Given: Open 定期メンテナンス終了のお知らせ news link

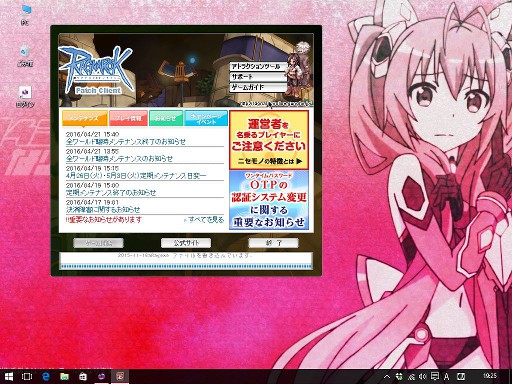Looking at the screenshot, I should tap(111, 193).
